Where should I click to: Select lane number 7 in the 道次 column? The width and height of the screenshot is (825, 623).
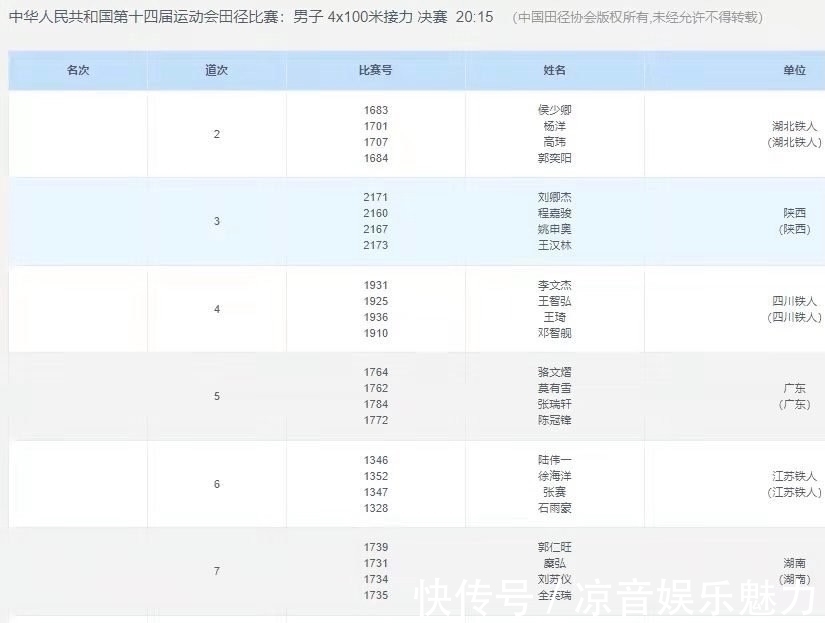click(x=217, y=571)
